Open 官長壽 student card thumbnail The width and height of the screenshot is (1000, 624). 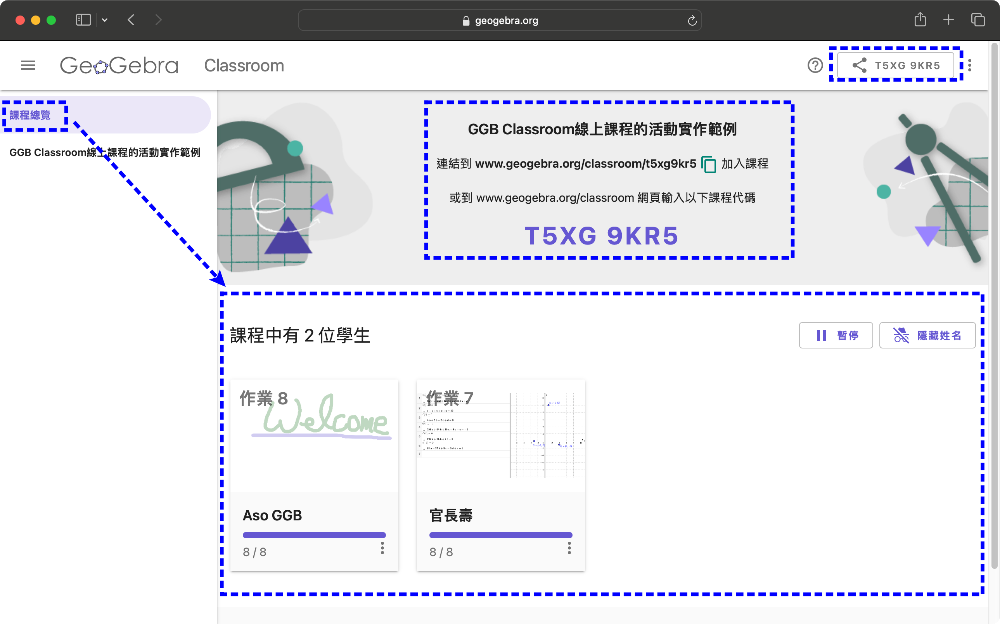click(501, 436)
